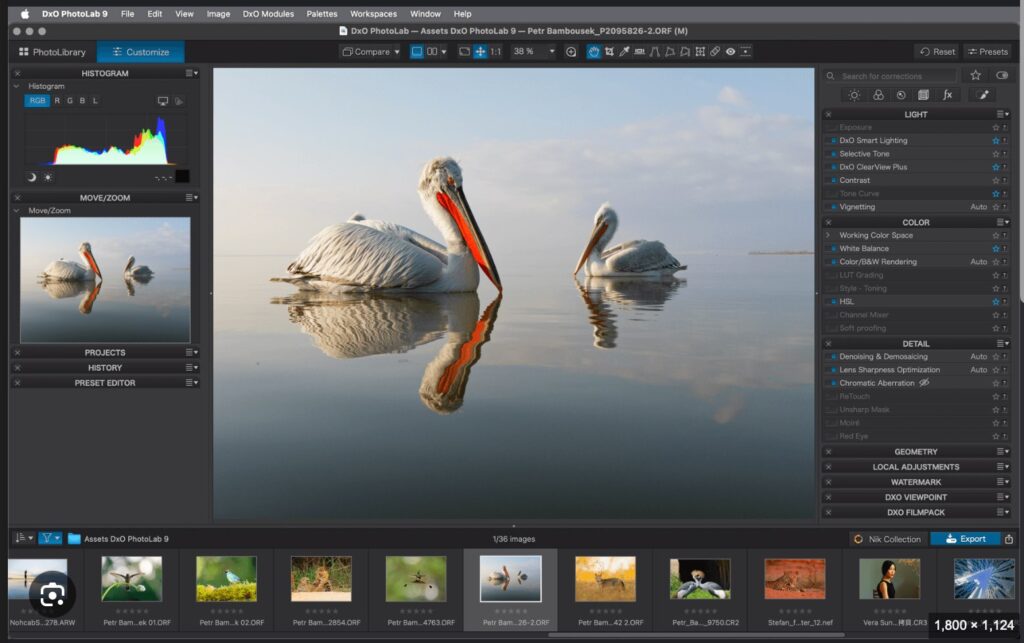Select the Crop tool in toolbar
Screen dimensions: 1024x643
[609, 52]
